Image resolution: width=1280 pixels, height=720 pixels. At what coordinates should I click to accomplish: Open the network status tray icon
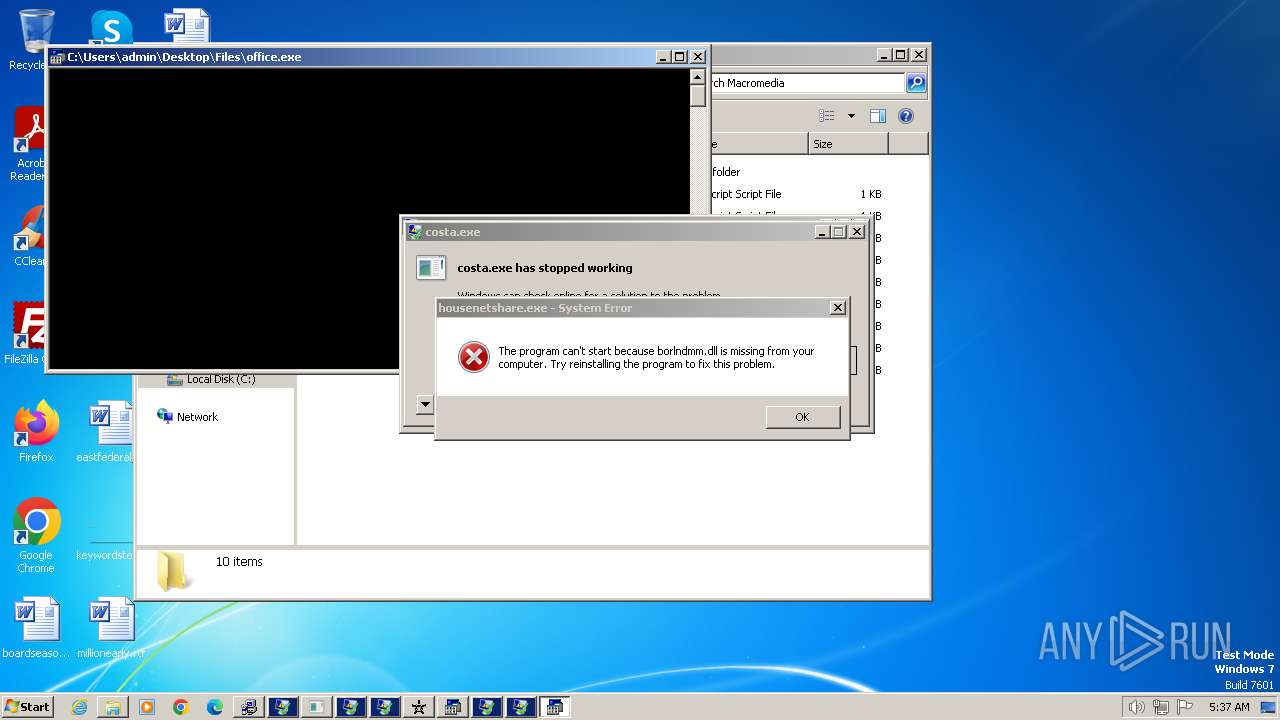1161,707
